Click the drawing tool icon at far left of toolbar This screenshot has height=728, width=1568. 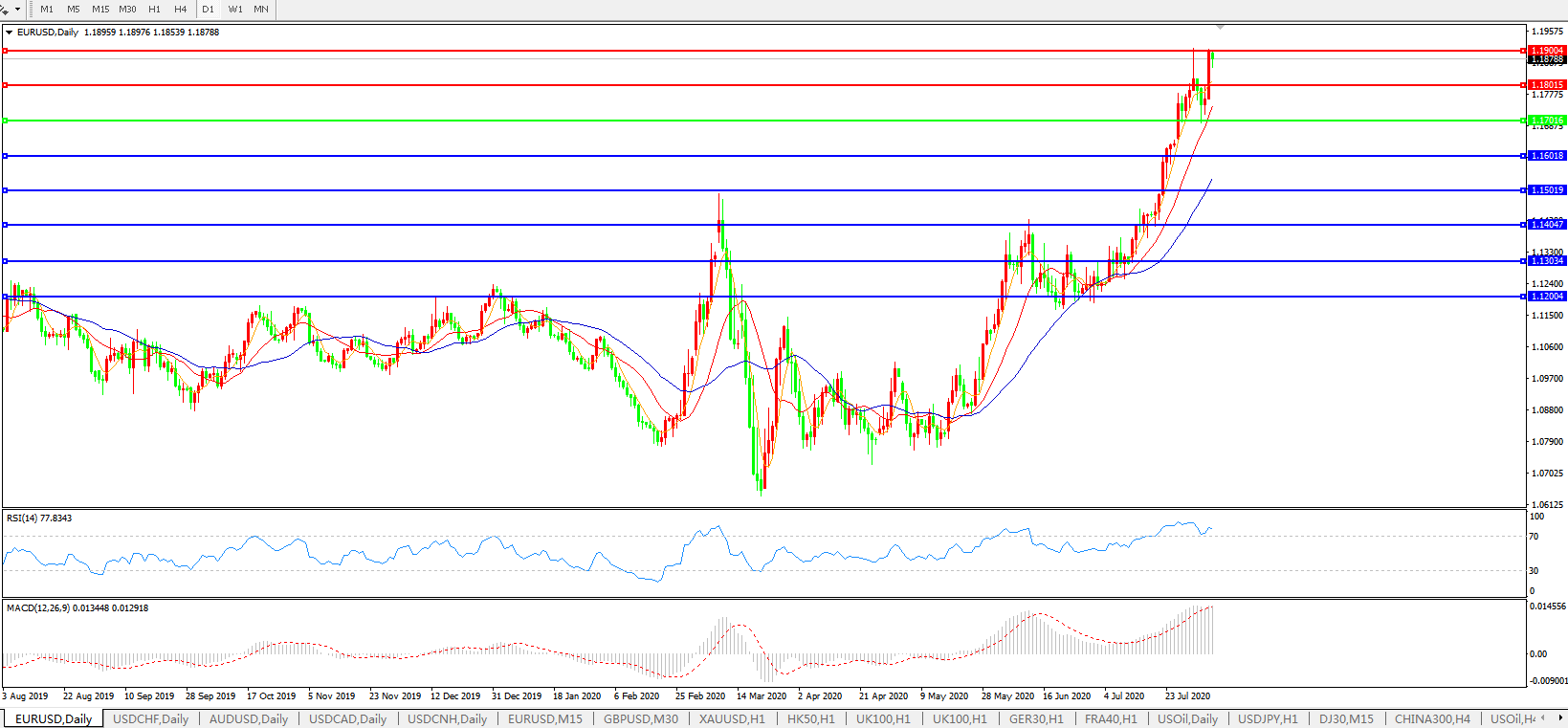pyautogui.click(x=5, y=9)
